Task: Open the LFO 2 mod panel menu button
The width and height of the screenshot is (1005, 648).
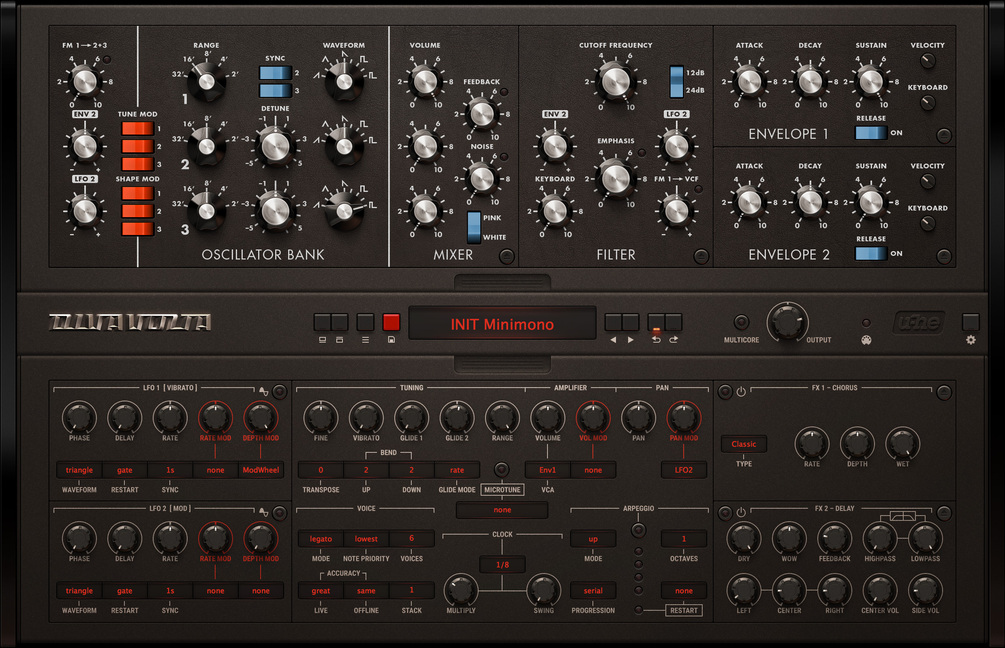Action: (x=279, y=513)
